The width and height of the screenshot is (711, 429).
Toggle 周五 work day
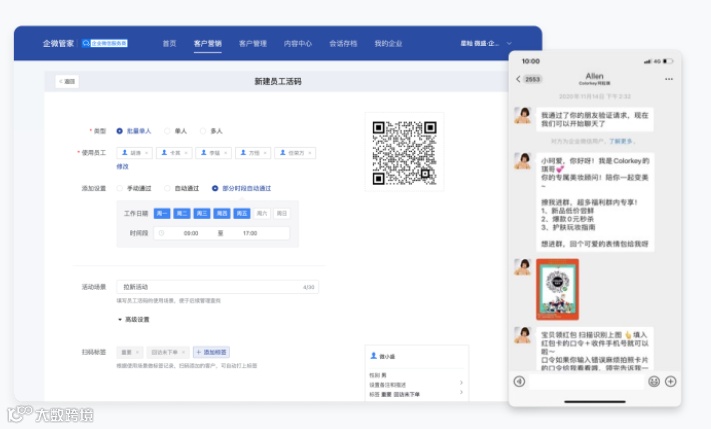[x=242, y=213]
